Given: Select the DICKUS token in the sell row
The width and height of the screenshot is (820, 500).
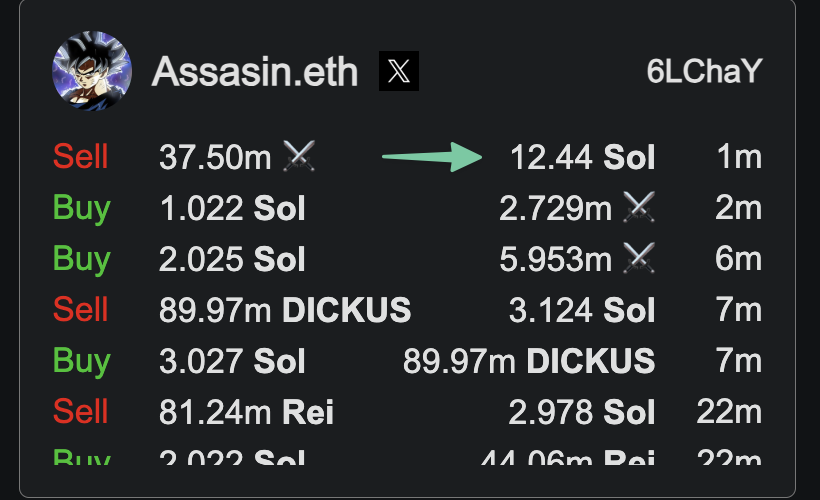Looking at the screenshot, I should (x=347, y=310).
